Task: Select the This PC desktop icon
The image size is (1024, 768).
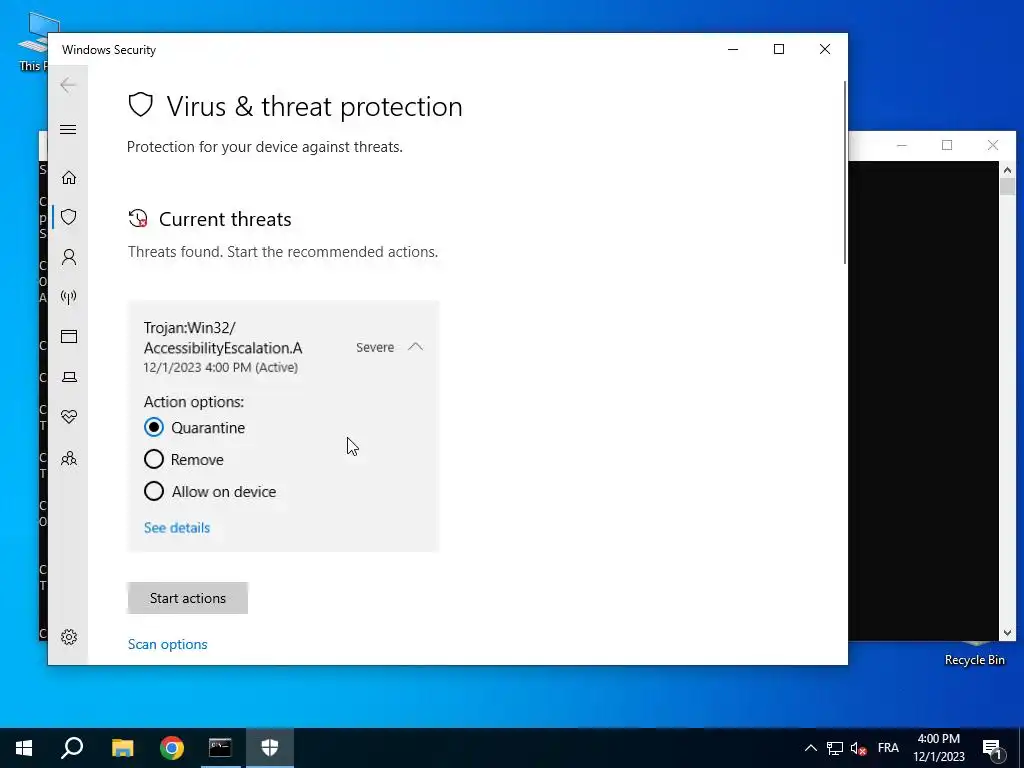Action: 33,42
